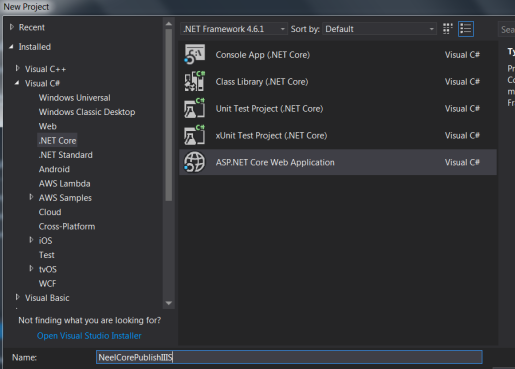Collapse the Installed node
Viewport: 515px width, 369px height.
[x=11, y=47]
